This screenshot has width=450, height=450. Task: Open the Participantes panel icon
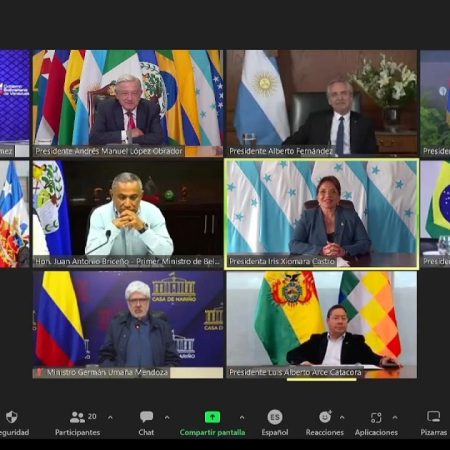click(77, 417)
